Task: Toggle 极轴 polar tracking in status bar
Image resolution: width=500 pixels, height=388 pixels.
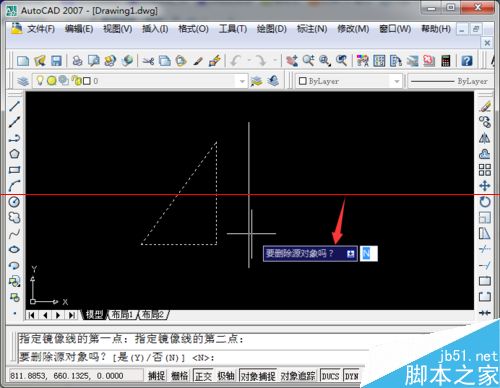Action: (226, 376)
